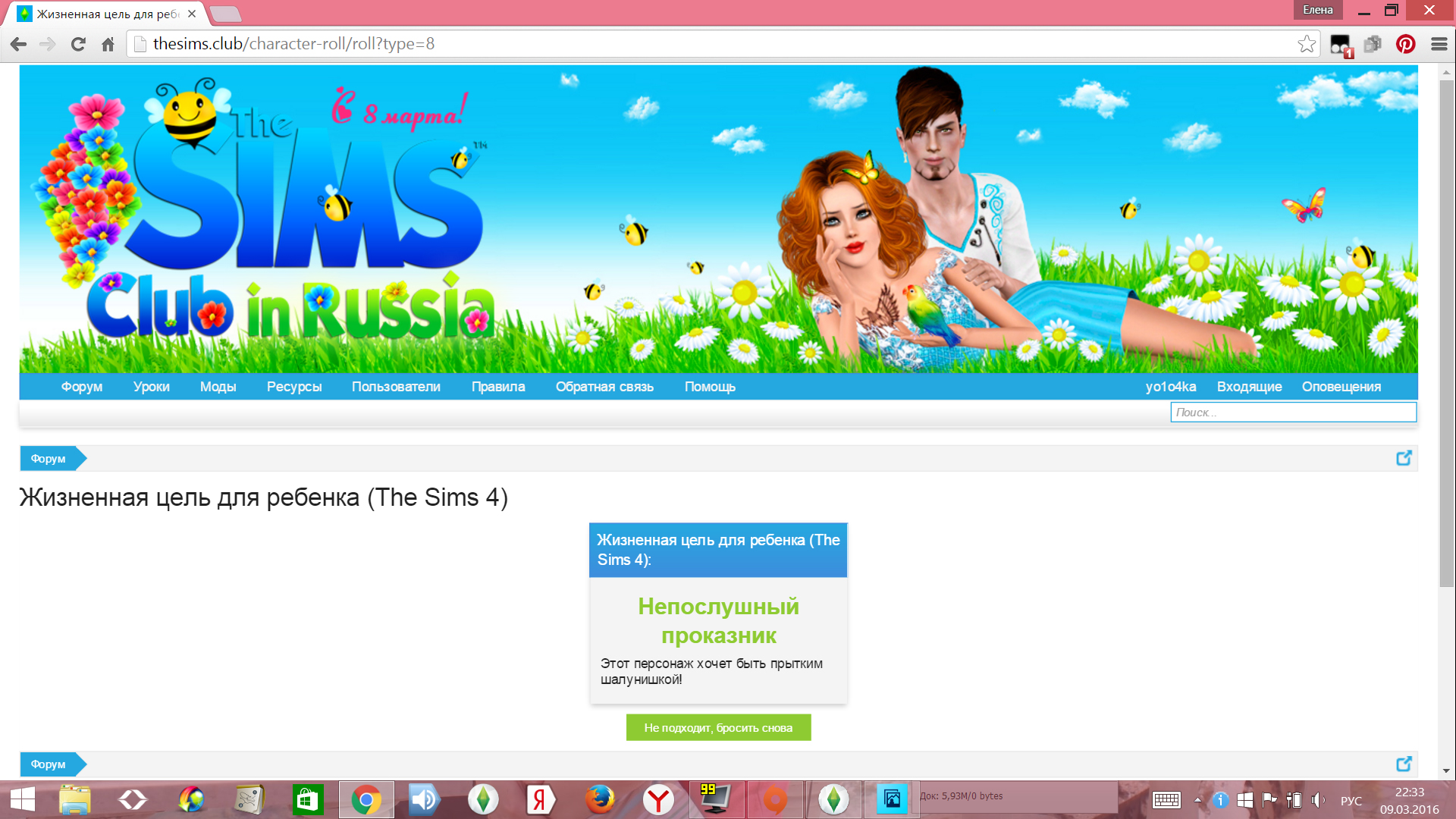1456x819 pixels.
Task: Open the volume speaker tray icon
Action: click(x=1319, y=800)
